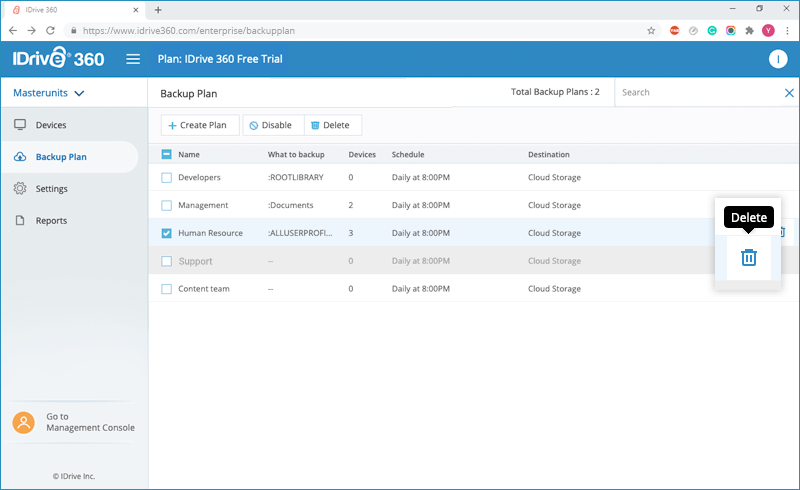Click the browser address bar URL
800x490 pixels.
pos(189,31)
